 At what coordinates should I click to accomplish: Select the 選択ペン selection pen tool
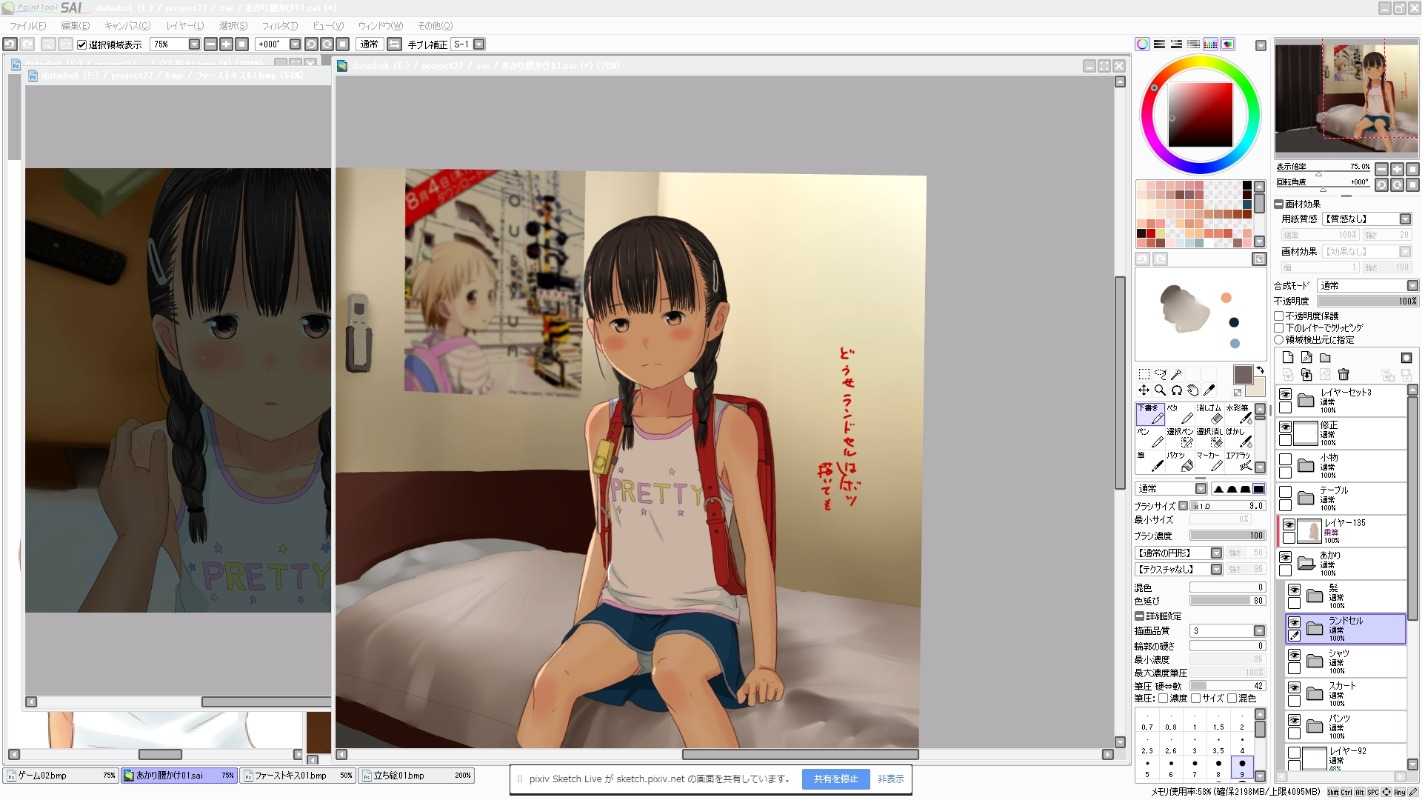tap(1180, 438)
